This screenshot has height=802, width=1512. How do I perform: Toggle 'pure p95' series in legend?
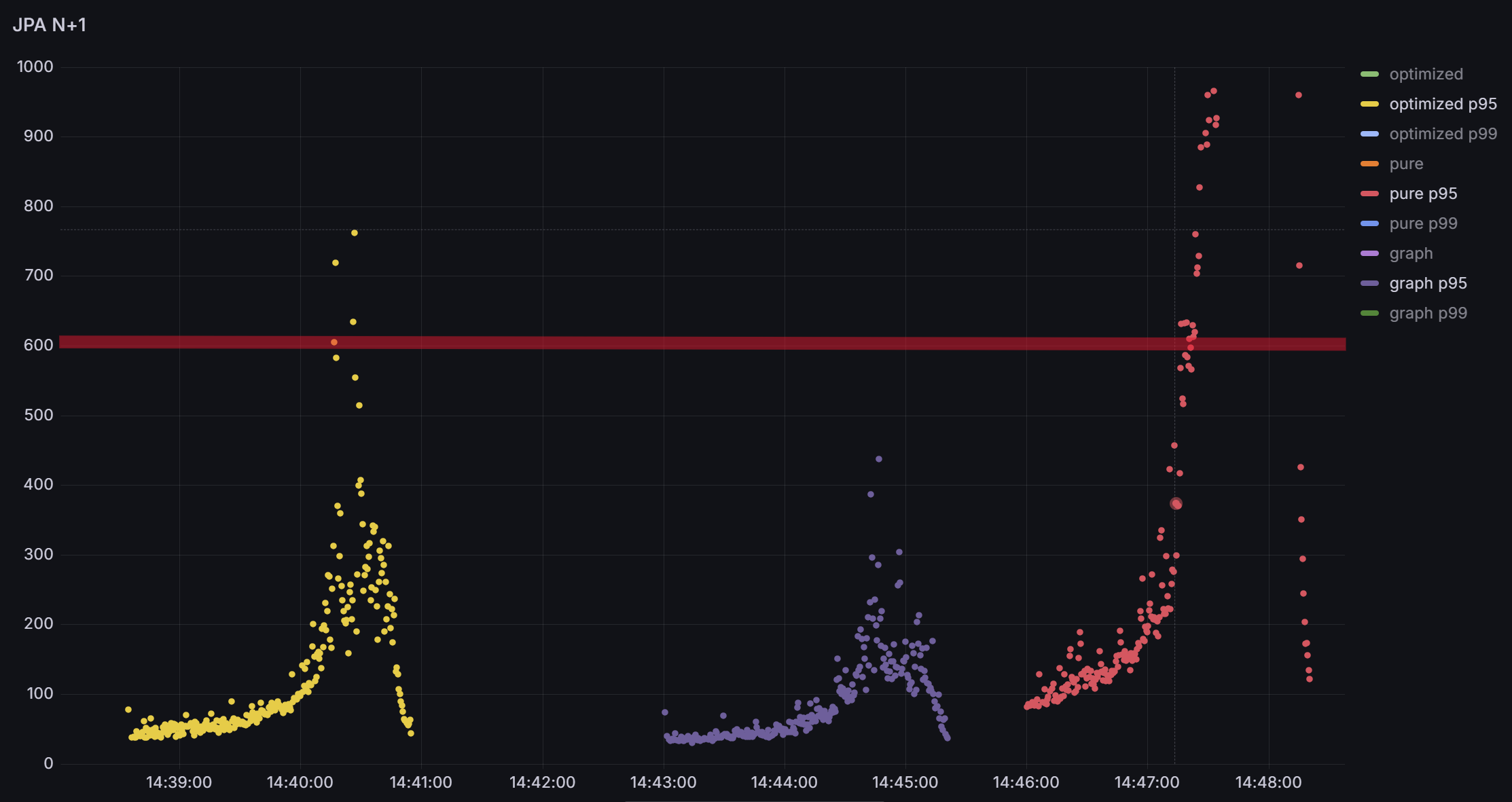[1423, 194]
